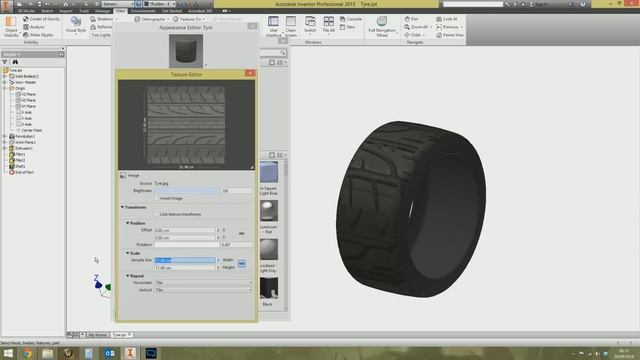Open File Explorer from the taskbar
The height and width of the screenshot is (360, 640).
[48, 353]
